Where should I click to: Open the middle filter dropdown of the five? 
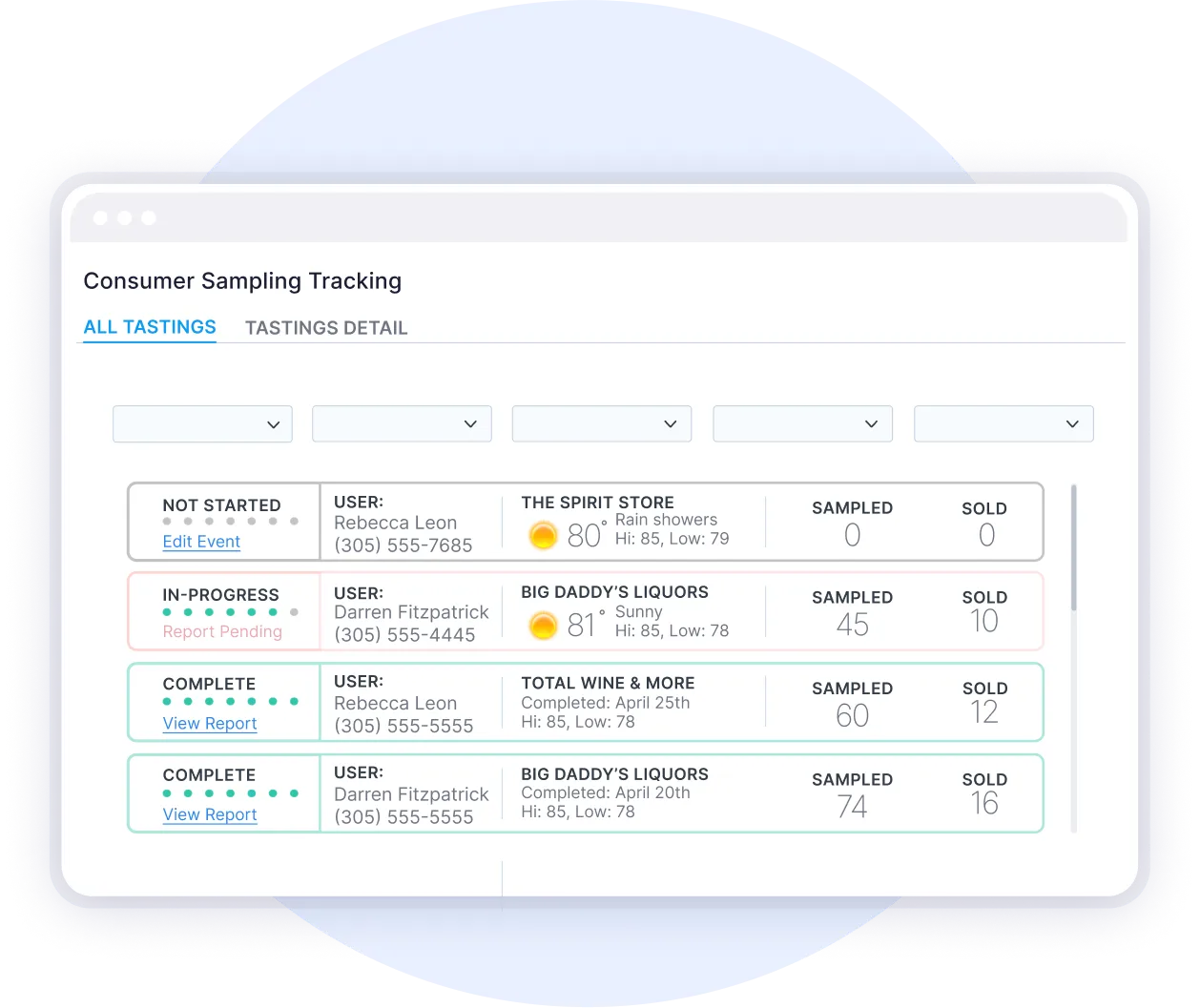tap(602, 424)
